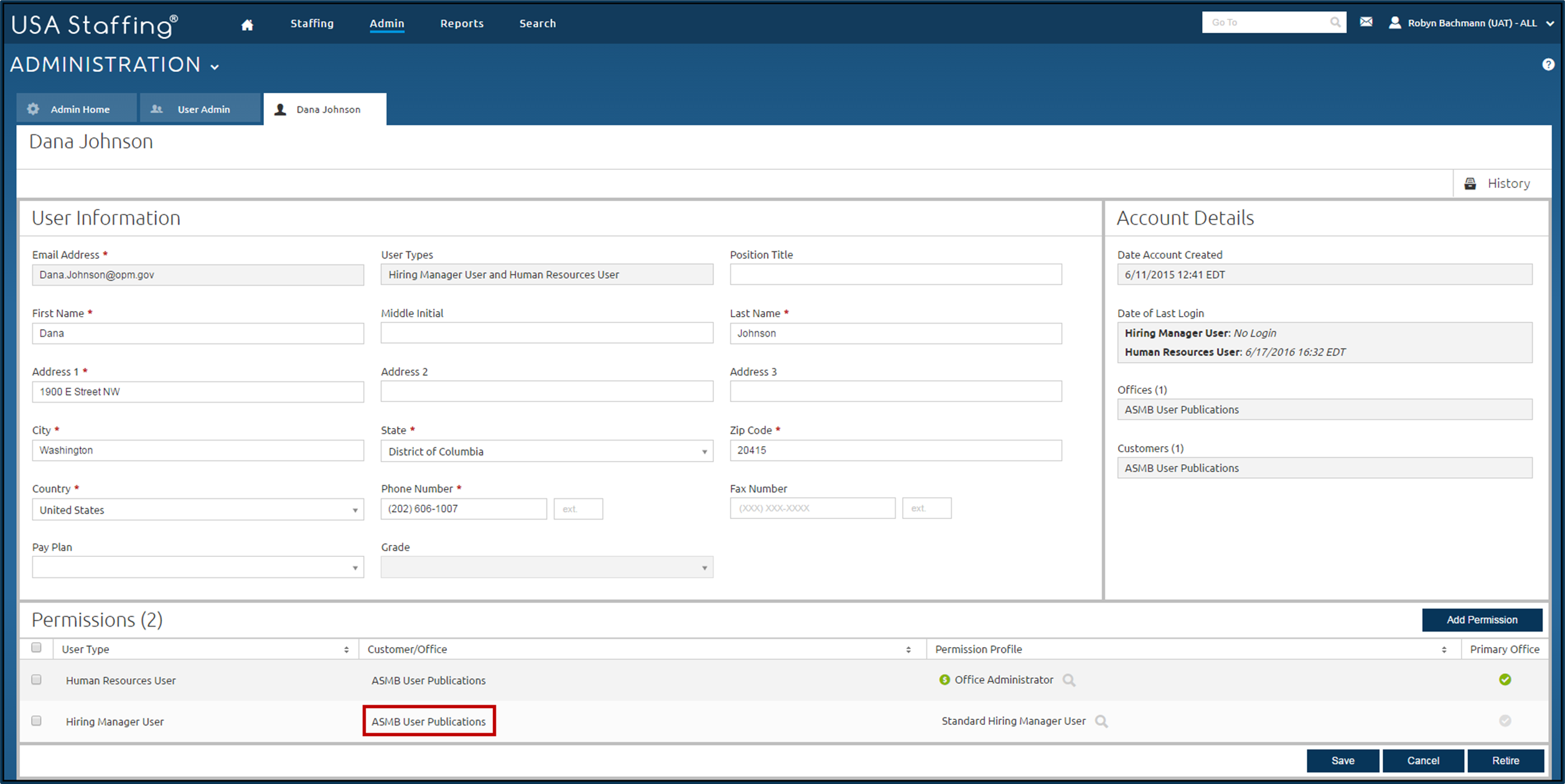Expand the Robyn Bachmann user menu arrow
The height and width of the screenshot is (784, 1565).
1549,24
